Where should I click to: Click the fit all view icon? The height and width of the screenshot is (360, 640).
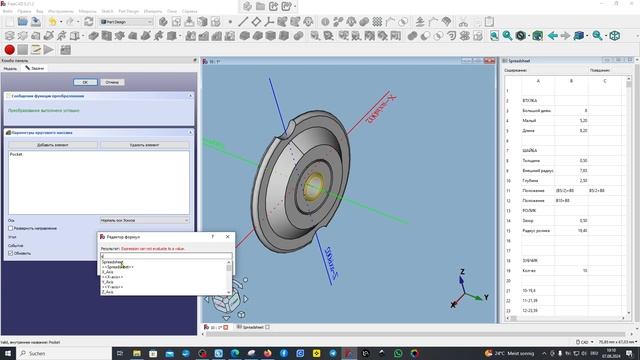tap(494, 36)
